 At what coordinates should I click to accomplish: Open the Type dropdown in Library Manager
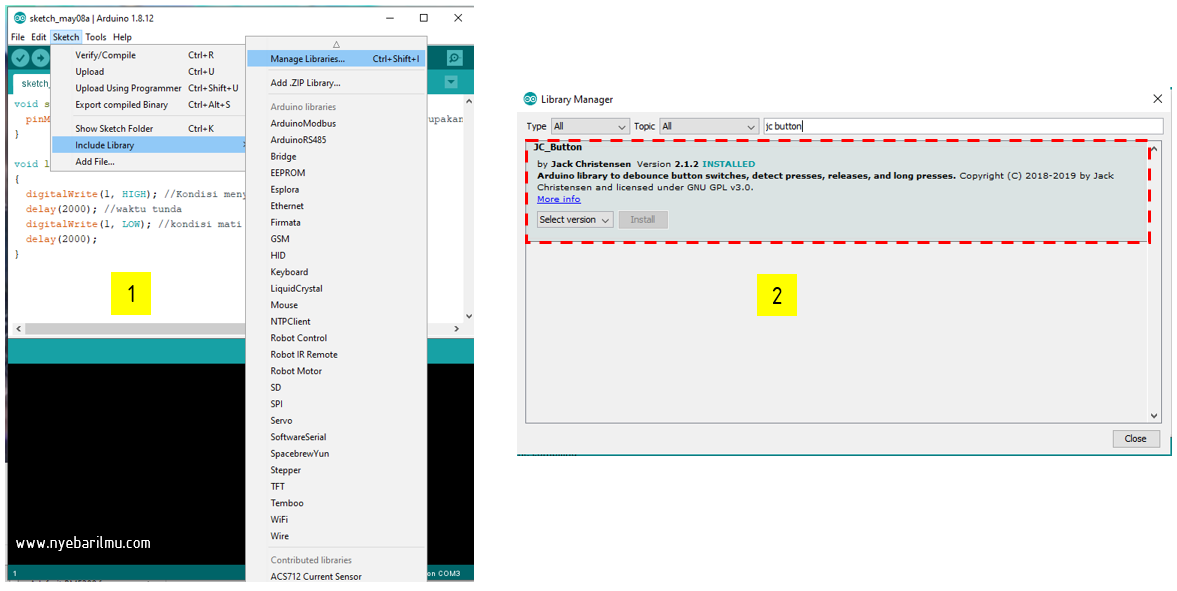pyautogui.click(x=590, y=126)
